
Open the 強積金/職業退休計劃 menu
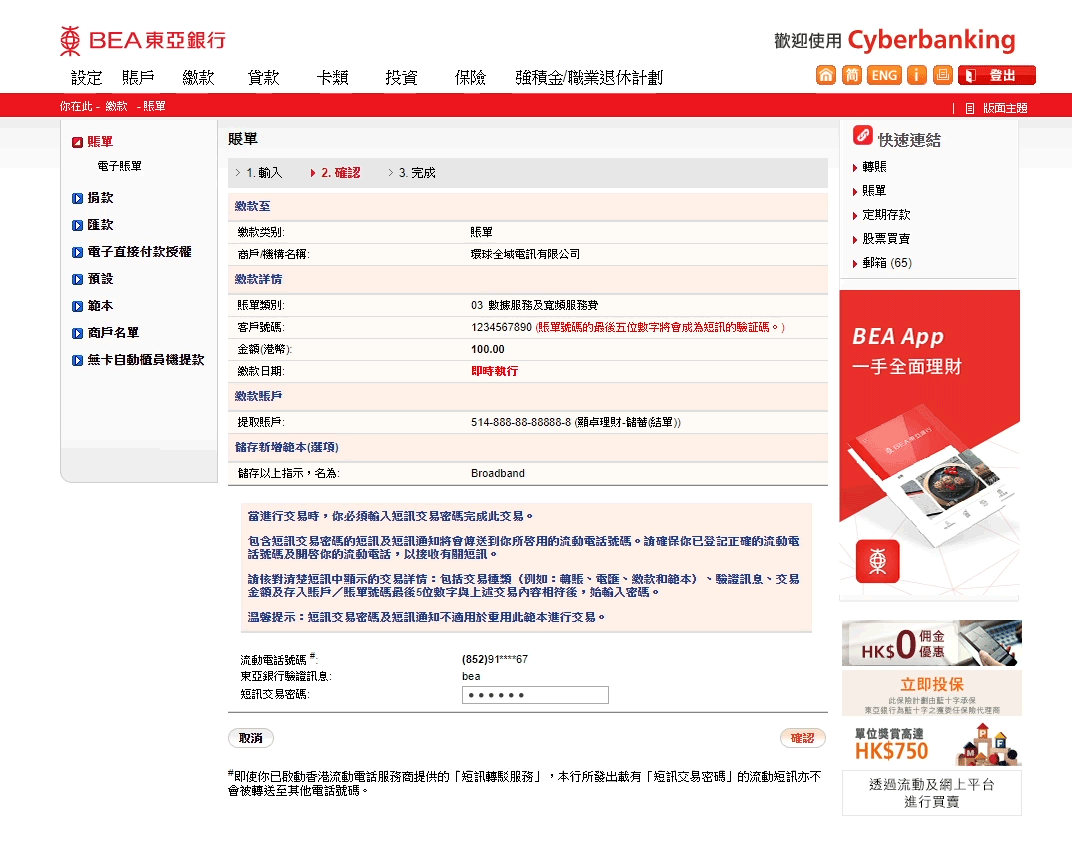(x=589, y=78)
